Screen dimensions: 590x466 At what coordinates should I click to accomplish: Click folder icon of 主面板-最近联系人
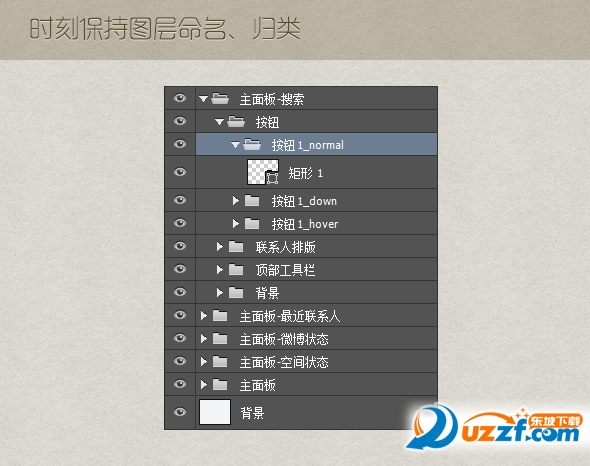[x=220, y=316]
